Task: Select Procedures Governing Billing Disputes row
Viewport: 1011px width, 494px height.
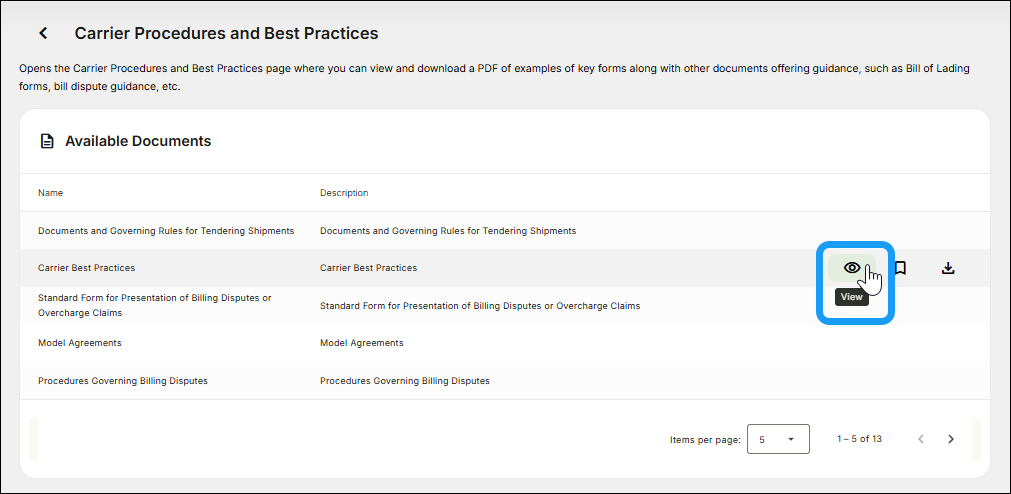Action: (123, 381)
